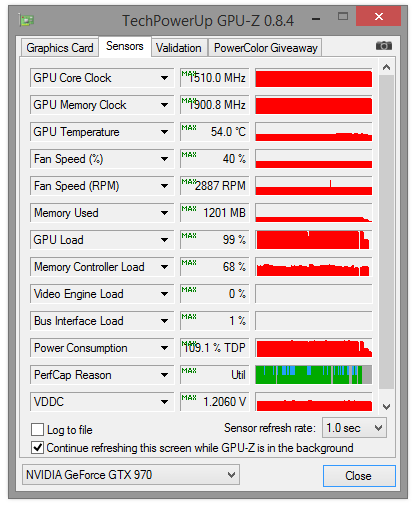
Task: Click the Fan Speed (RPM) graph
Action: point(314,186)
